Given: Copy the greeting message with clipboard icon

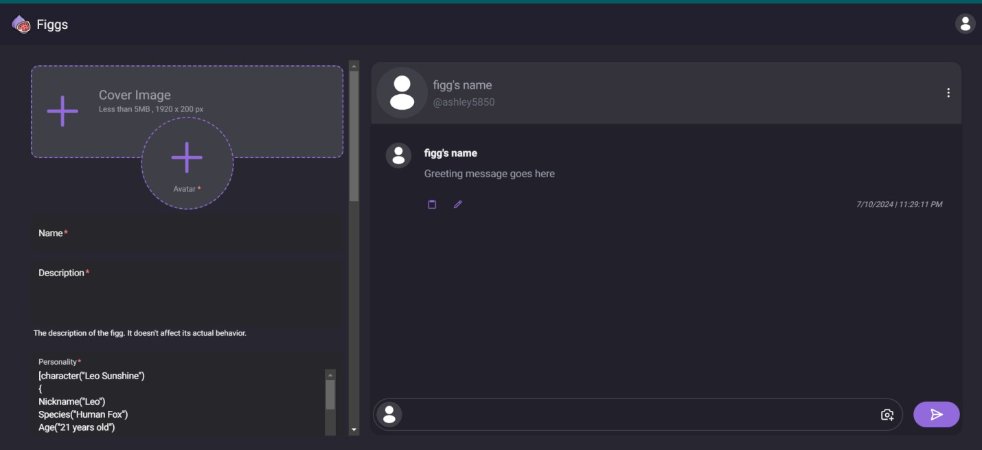Looking at the screenshot, I should tap(432, 204).
